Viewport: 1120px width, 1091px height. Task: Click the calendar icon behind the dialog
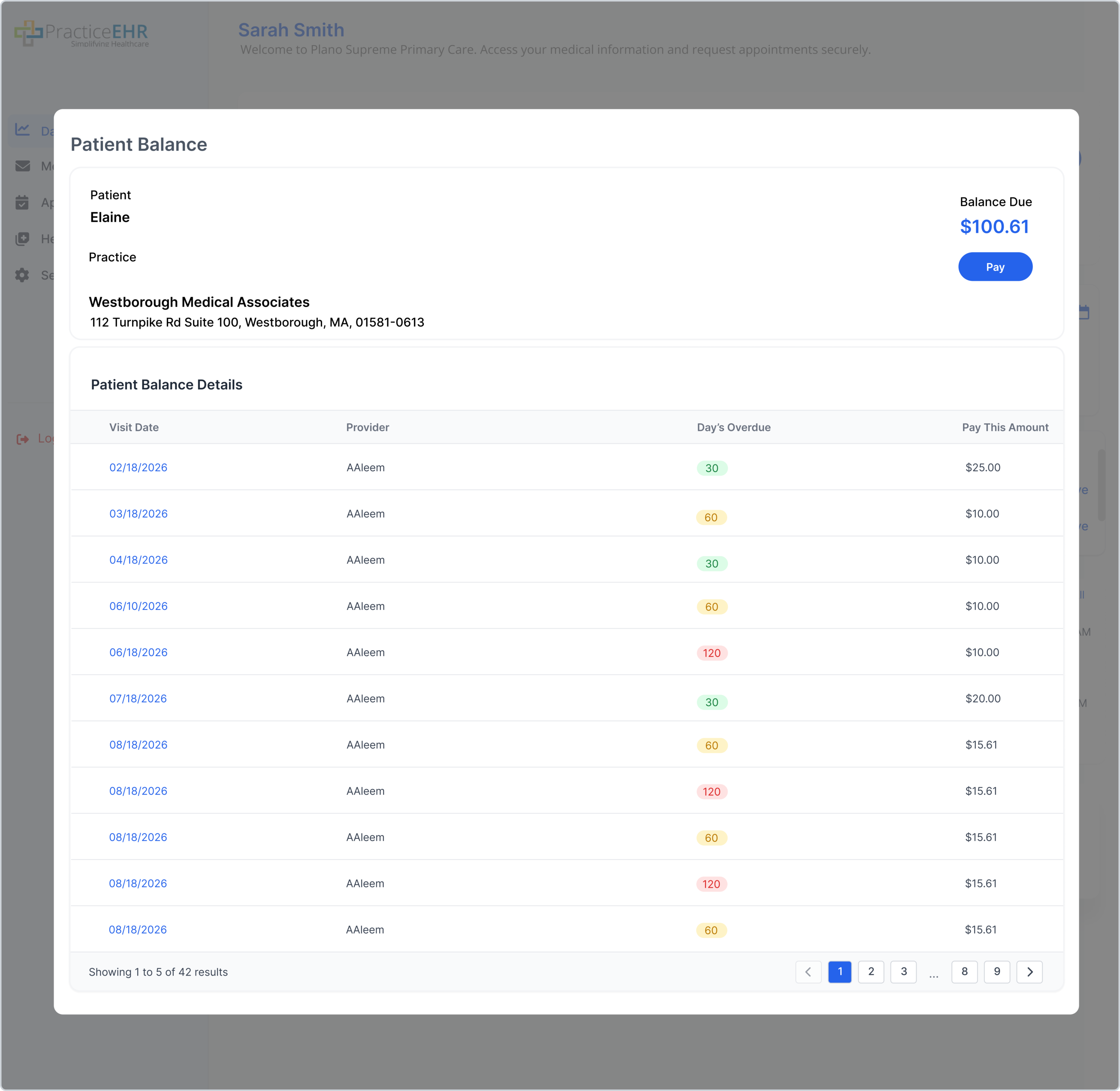point(1084,312)
